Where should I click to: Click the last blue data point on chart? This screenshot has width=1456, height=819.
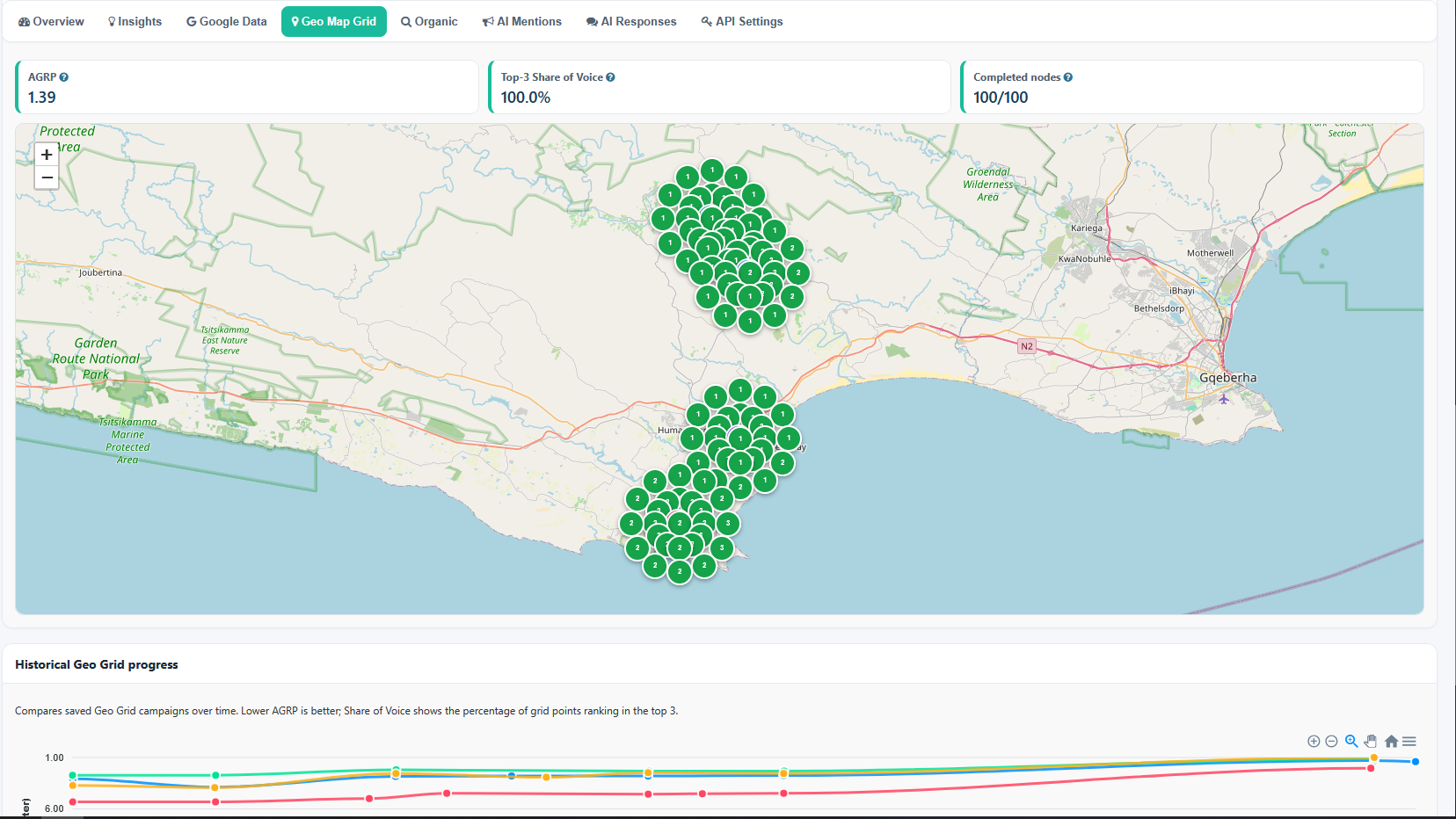(x=1416, y=762)
